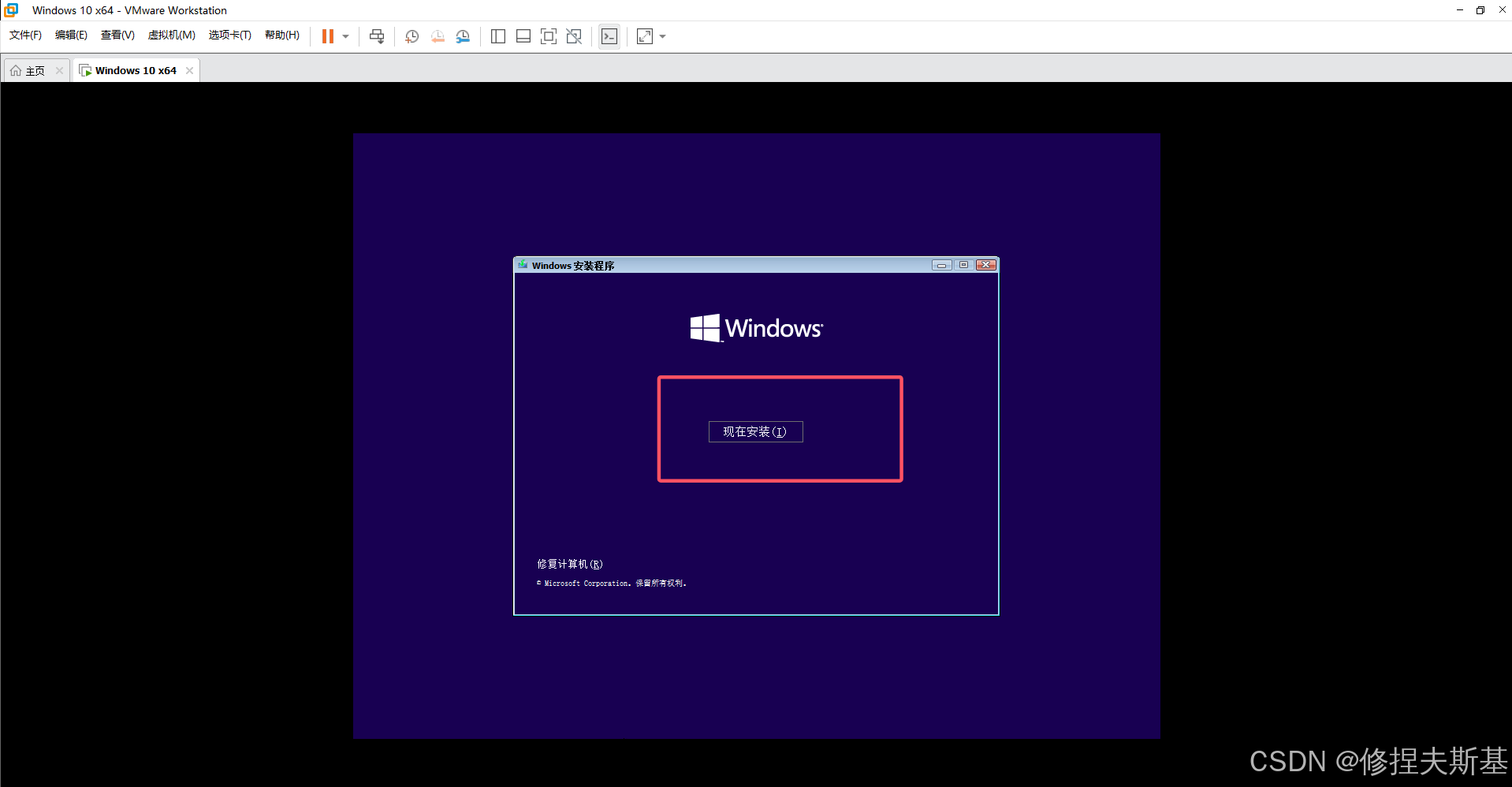Toggle Unity mode icon
The width and height of the screenshot is (1512, 787).
point(574,36)
